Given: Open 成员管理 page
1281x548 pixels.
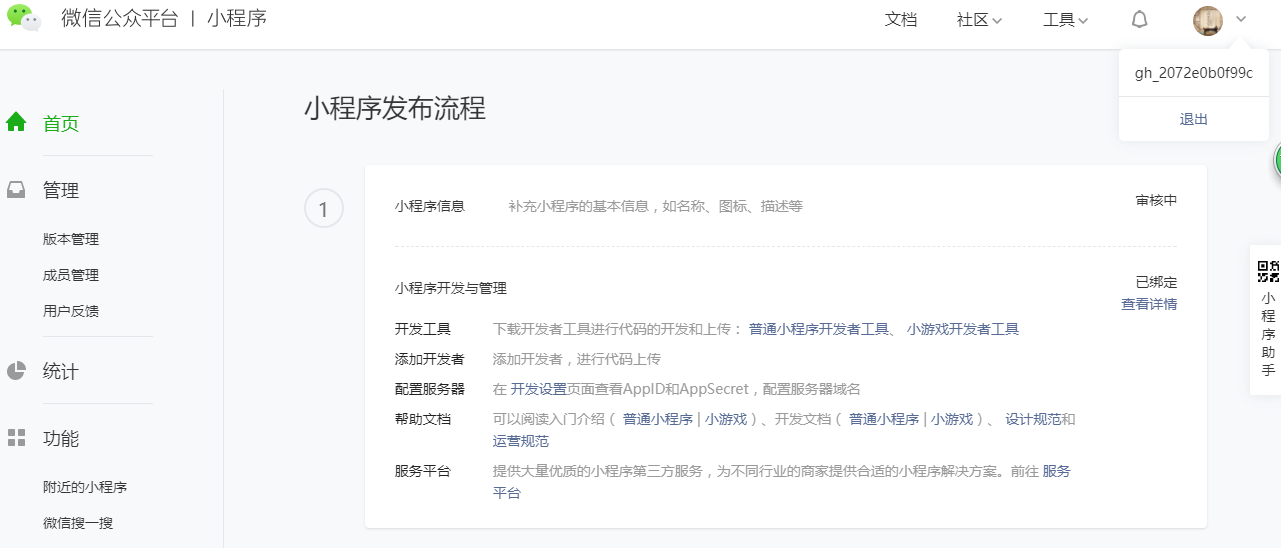Looking at the screenshot, I should click(71, 275).
